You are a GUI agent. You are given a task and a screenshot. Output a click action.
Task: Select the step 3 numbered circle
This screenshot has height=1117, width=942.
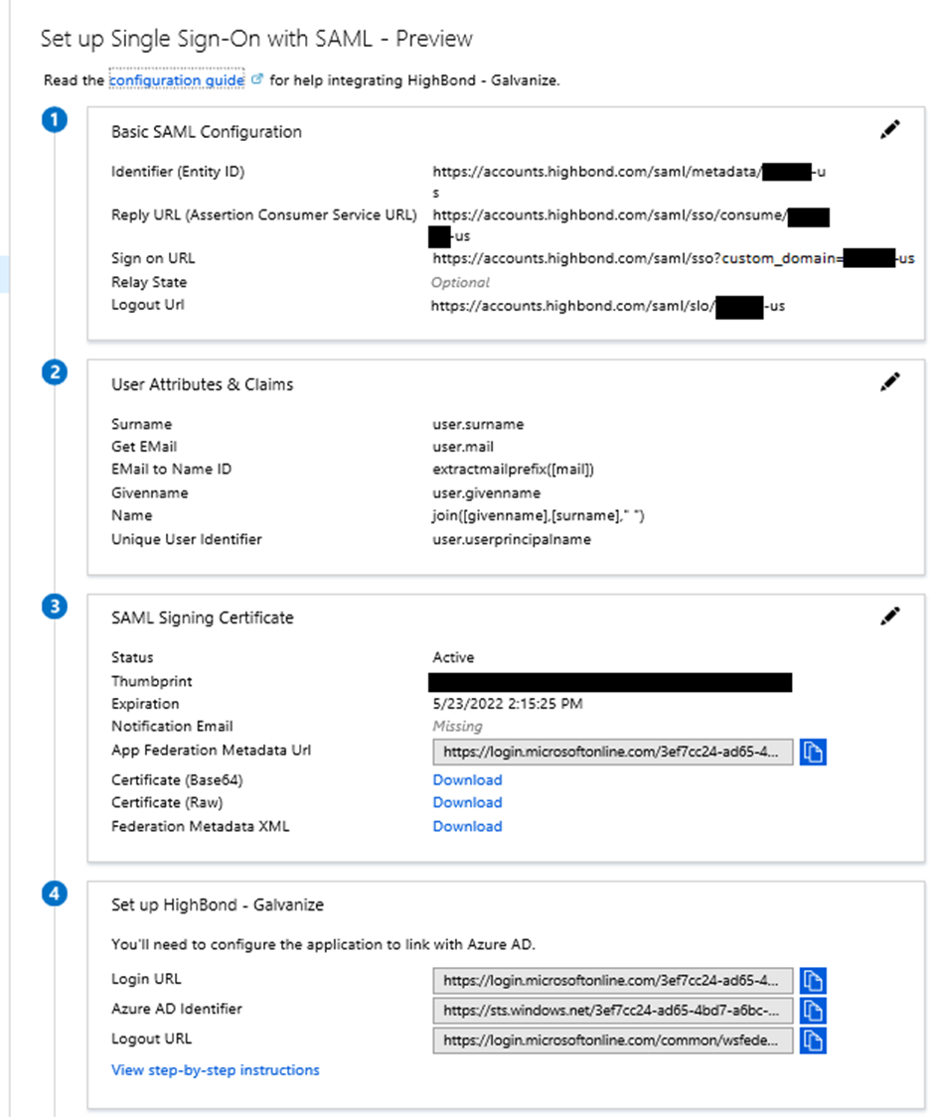click(55, 607)
